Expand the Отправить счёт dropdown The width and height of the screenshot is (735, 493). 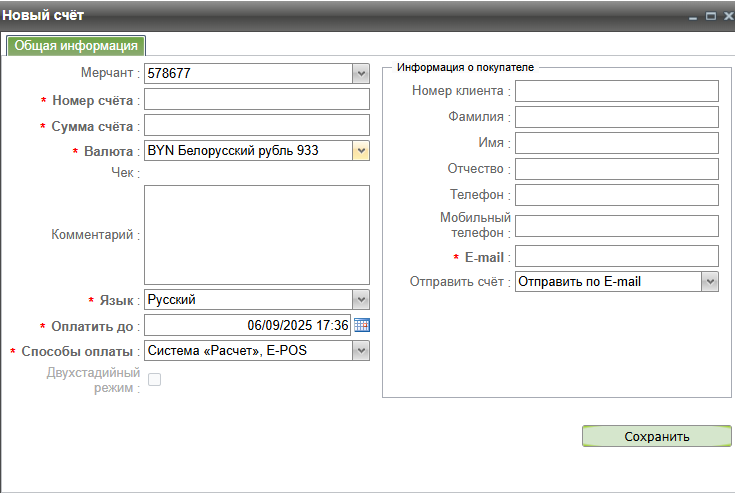pyautogui.click(x=709, y=282)
